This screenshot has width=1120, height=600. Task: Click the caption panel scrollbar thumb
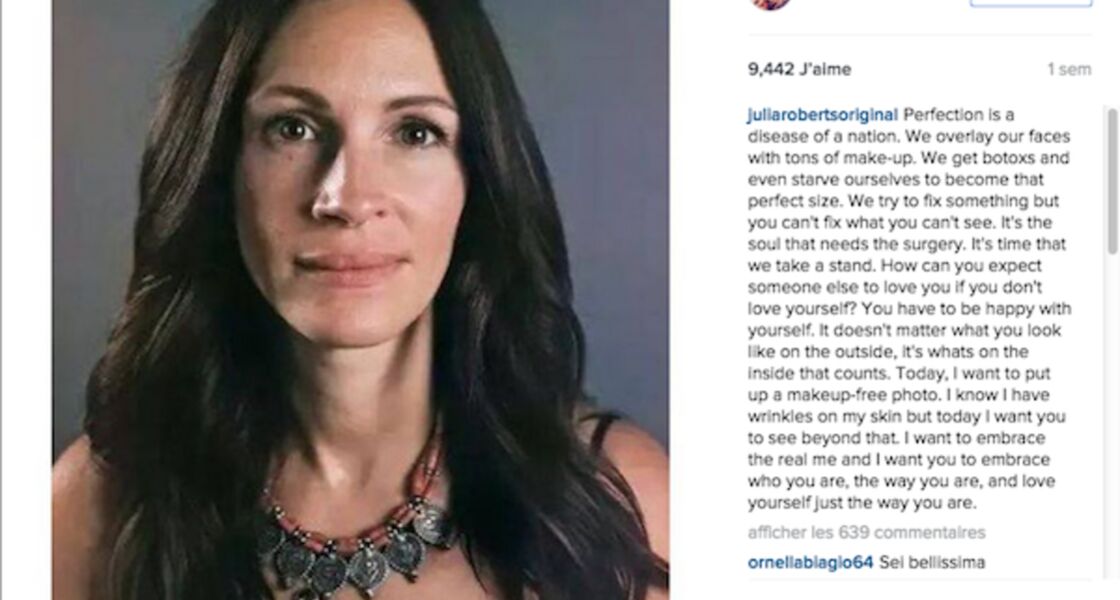pyautogui.click(x=1111, y=181)
